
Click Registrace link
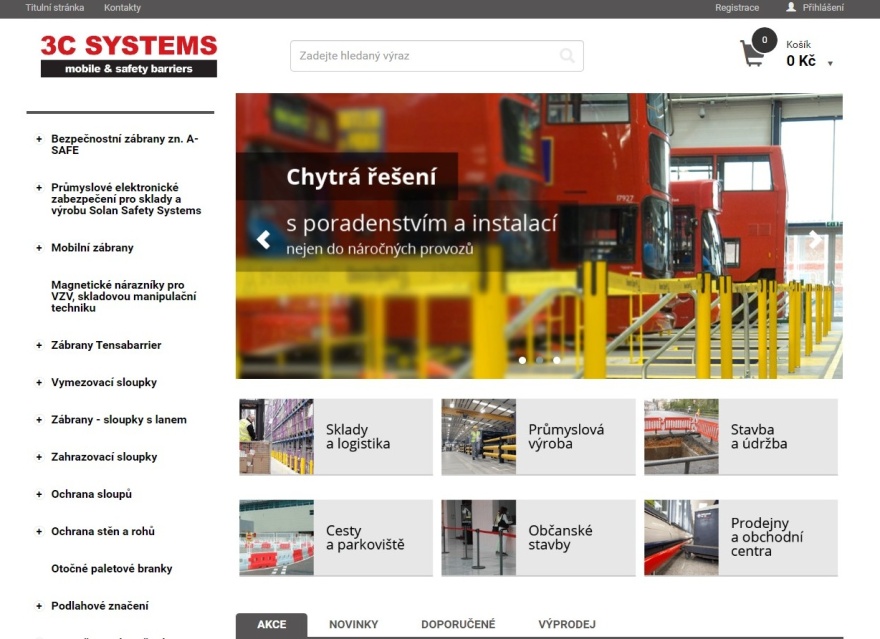(737, 7)
